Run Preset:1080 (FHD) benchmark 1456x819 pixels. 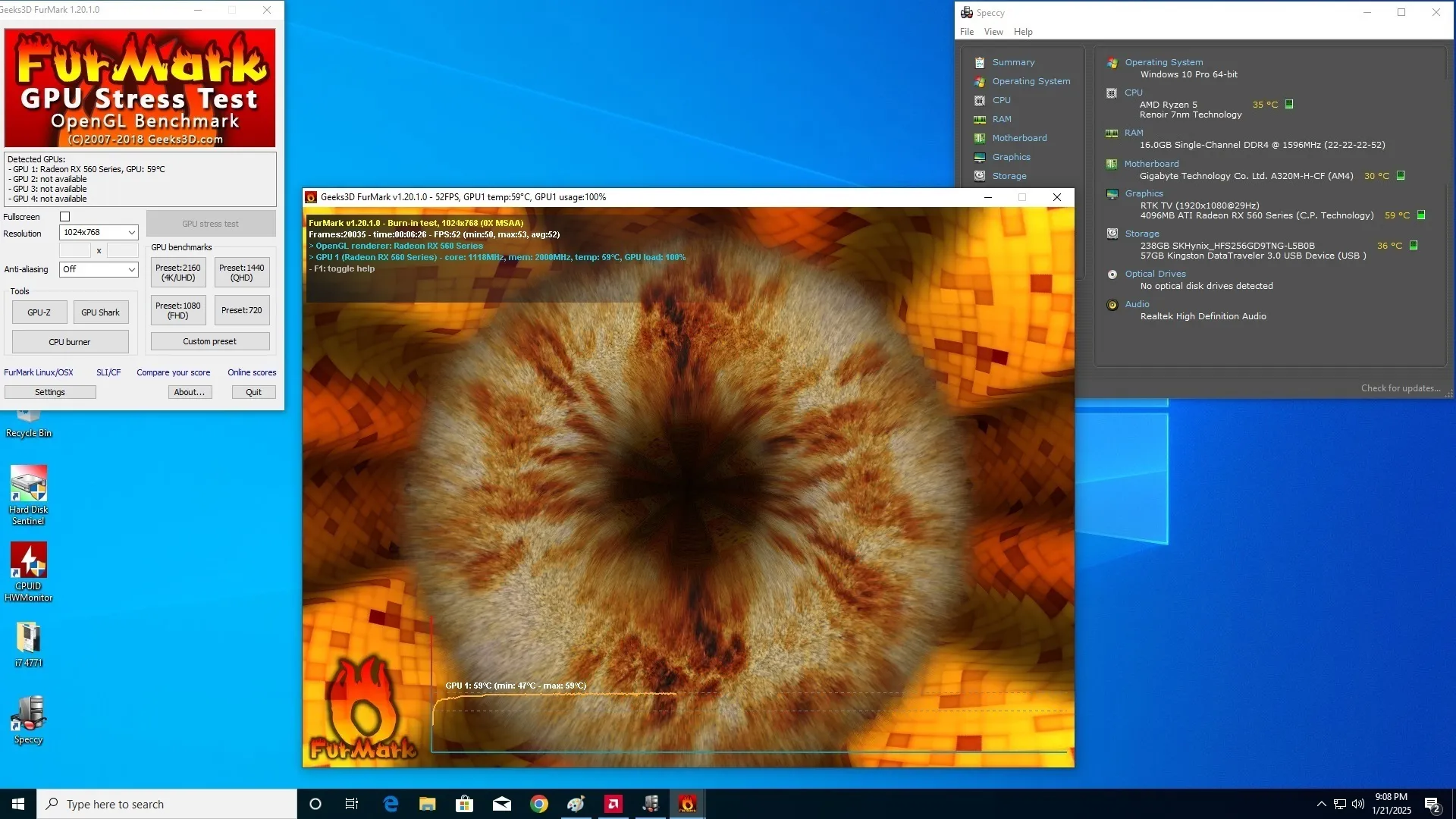(x=178, y=311)
